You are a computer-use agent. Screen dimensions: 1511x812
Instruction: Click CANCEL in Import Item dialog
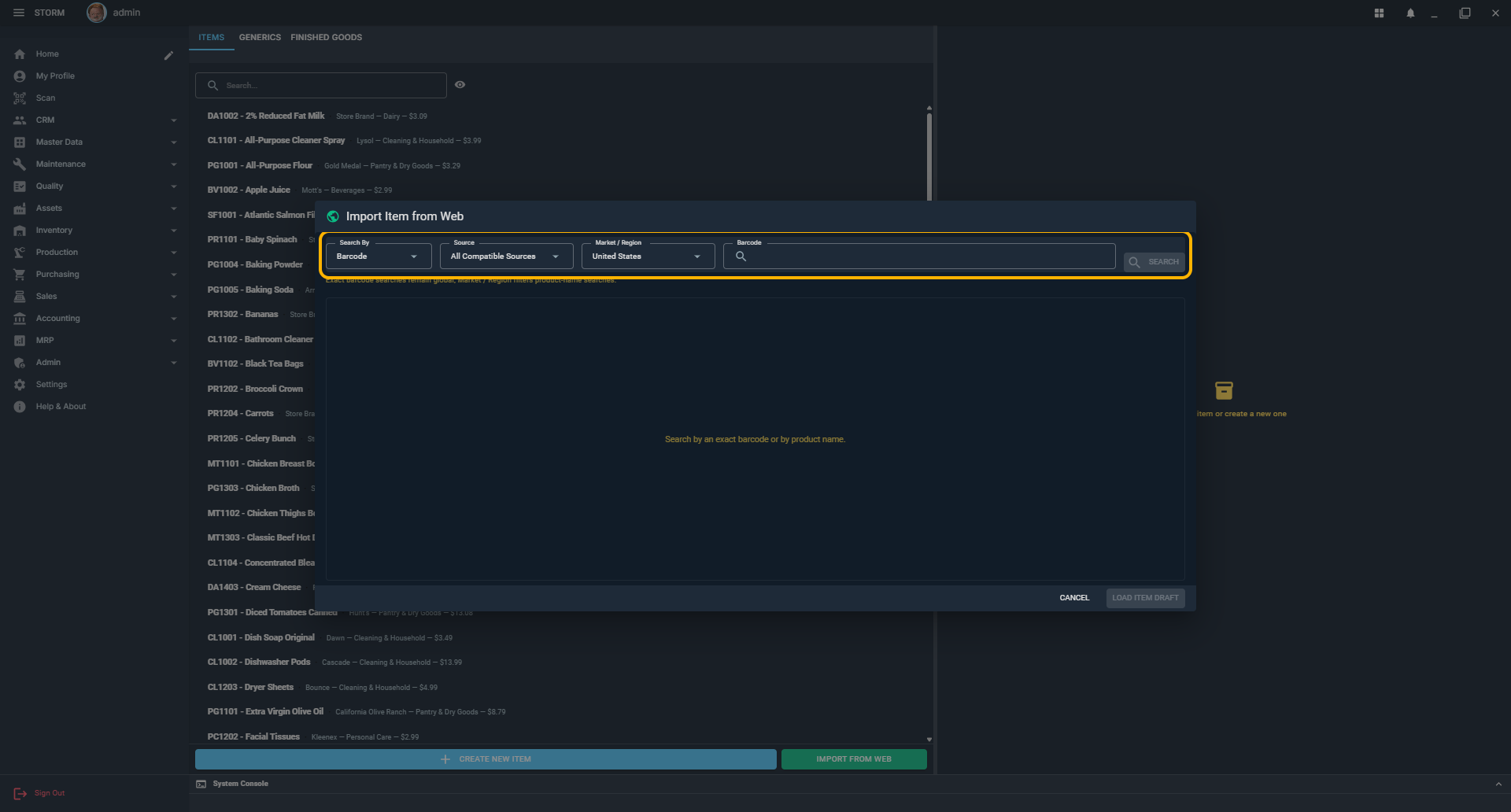(x=1074, y=598)
